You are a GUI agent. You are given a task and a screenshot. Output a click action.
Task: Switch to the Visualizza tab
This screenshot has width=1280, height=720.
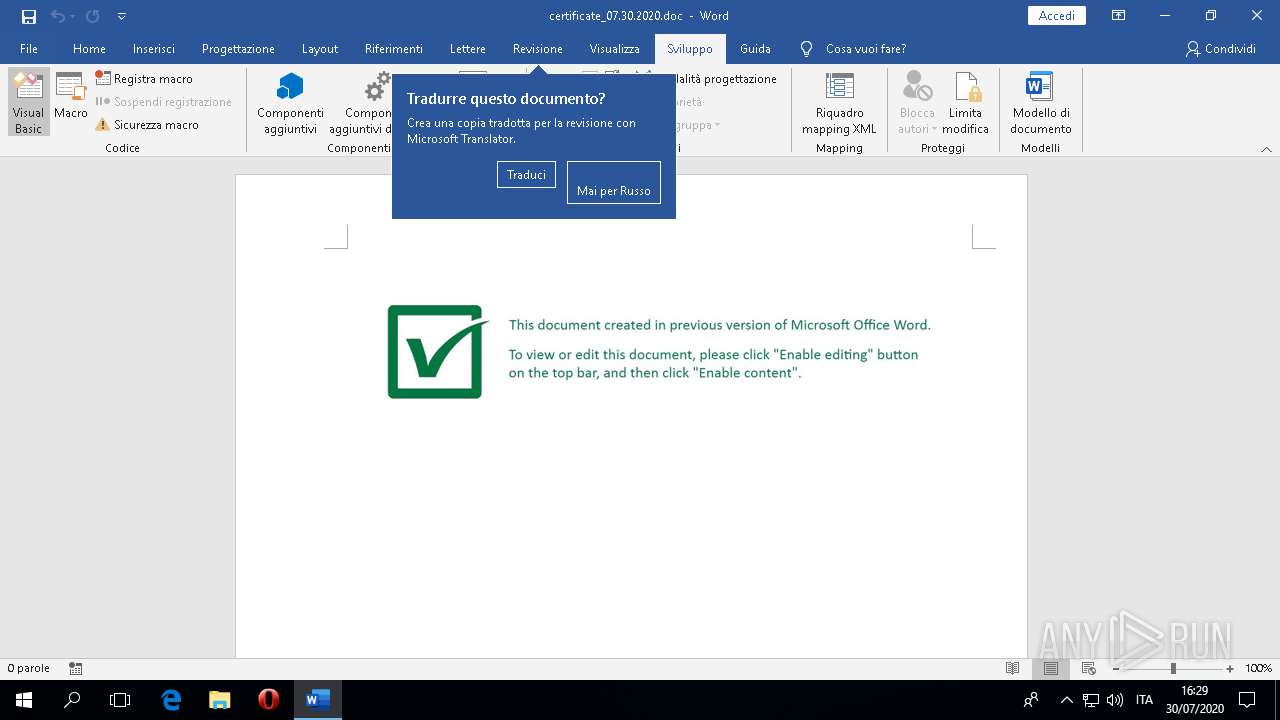615,49
